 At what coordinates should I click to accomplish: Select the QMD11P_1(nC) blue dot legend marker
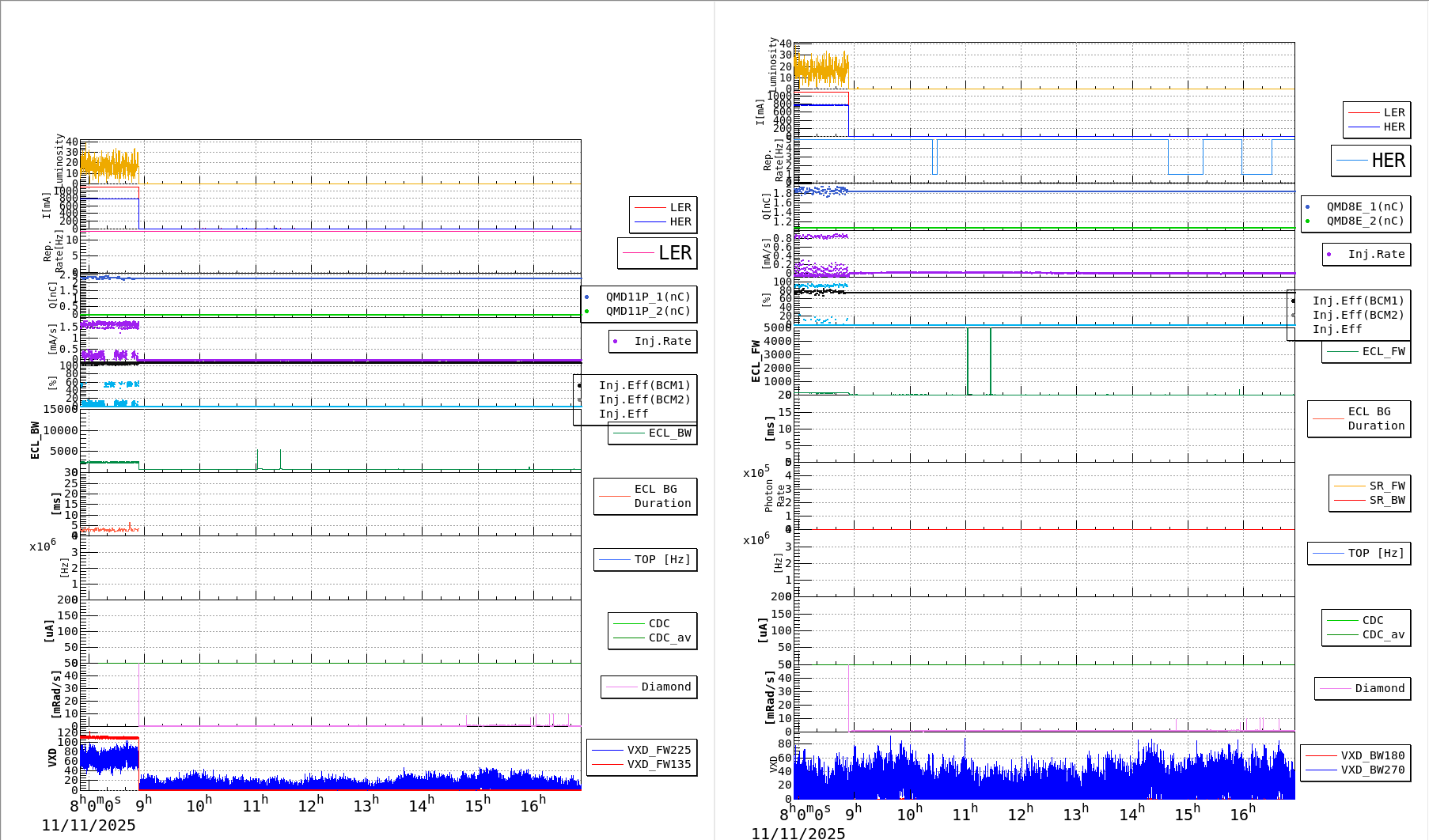pyautogui.click(x=586, y=297)
